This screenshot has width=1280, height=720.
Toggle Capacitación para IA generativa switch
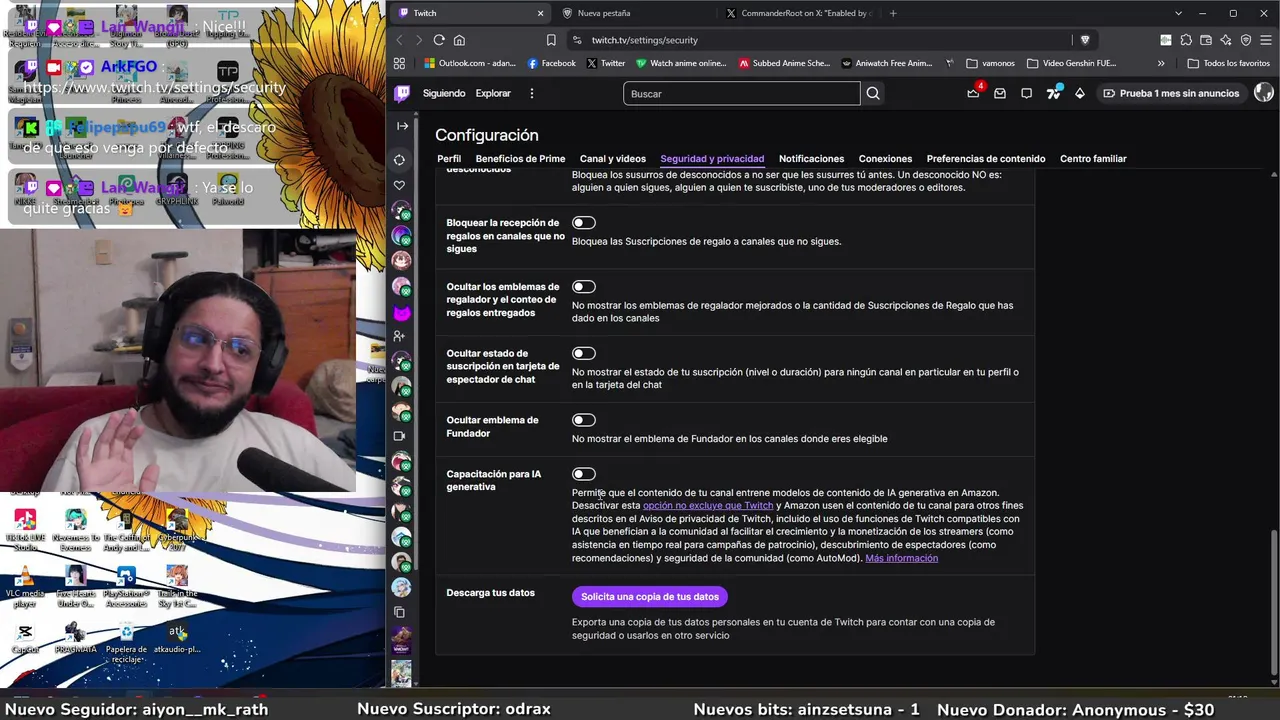coord(584,474)
